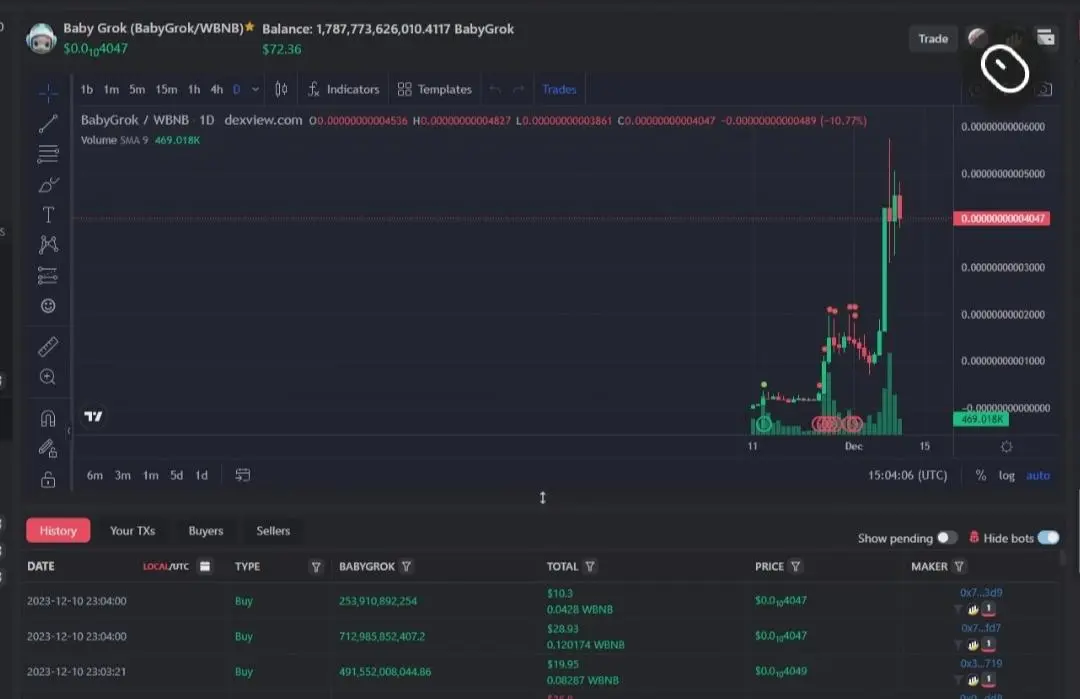This screenshot has height=699, width=1080.
Task: Click the TradingView logo on chart
Action: (94, 416)
